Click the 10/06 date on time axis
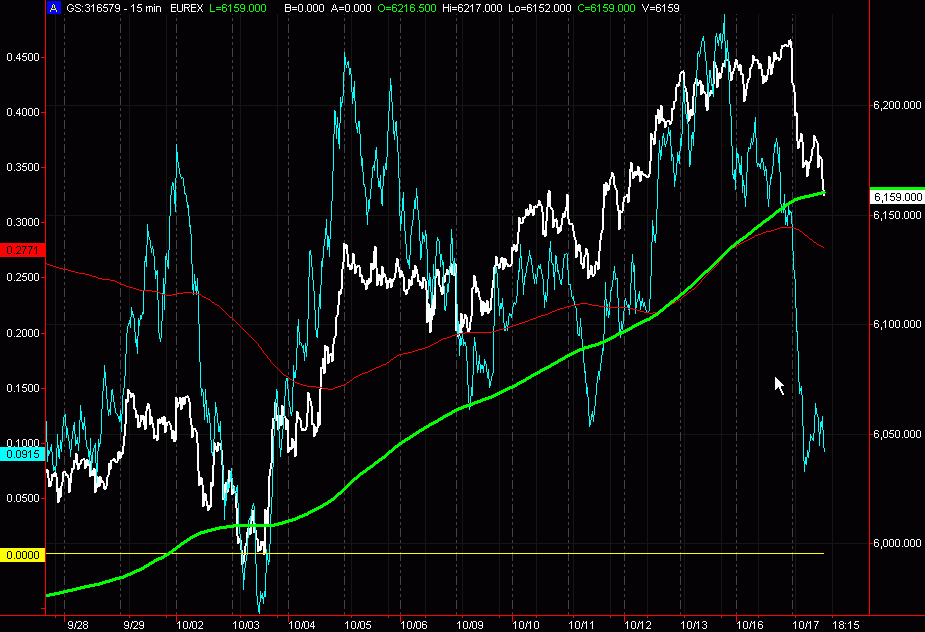This screenshot has height=632, width=925. point(414,625)
